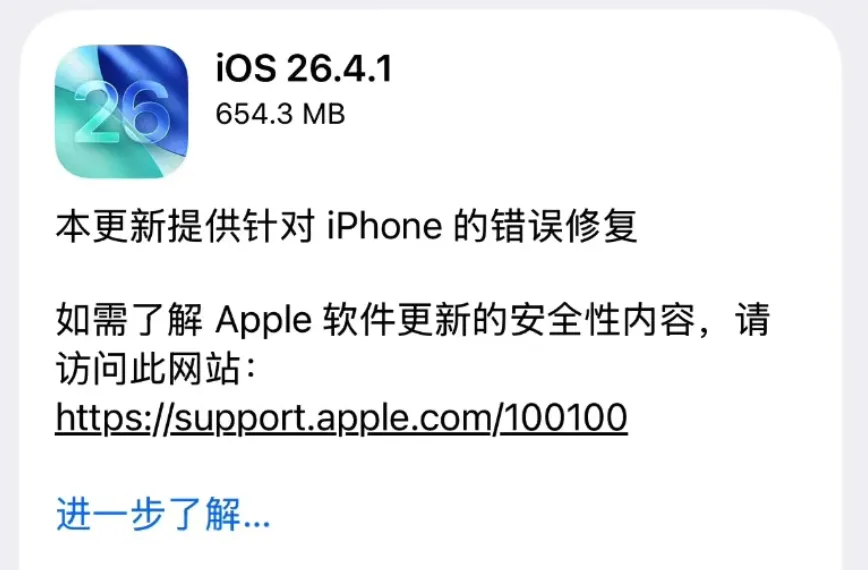This screenshot has height=570, width=868.
Task: Click the 错误修复 text
Action: (564, 226)
